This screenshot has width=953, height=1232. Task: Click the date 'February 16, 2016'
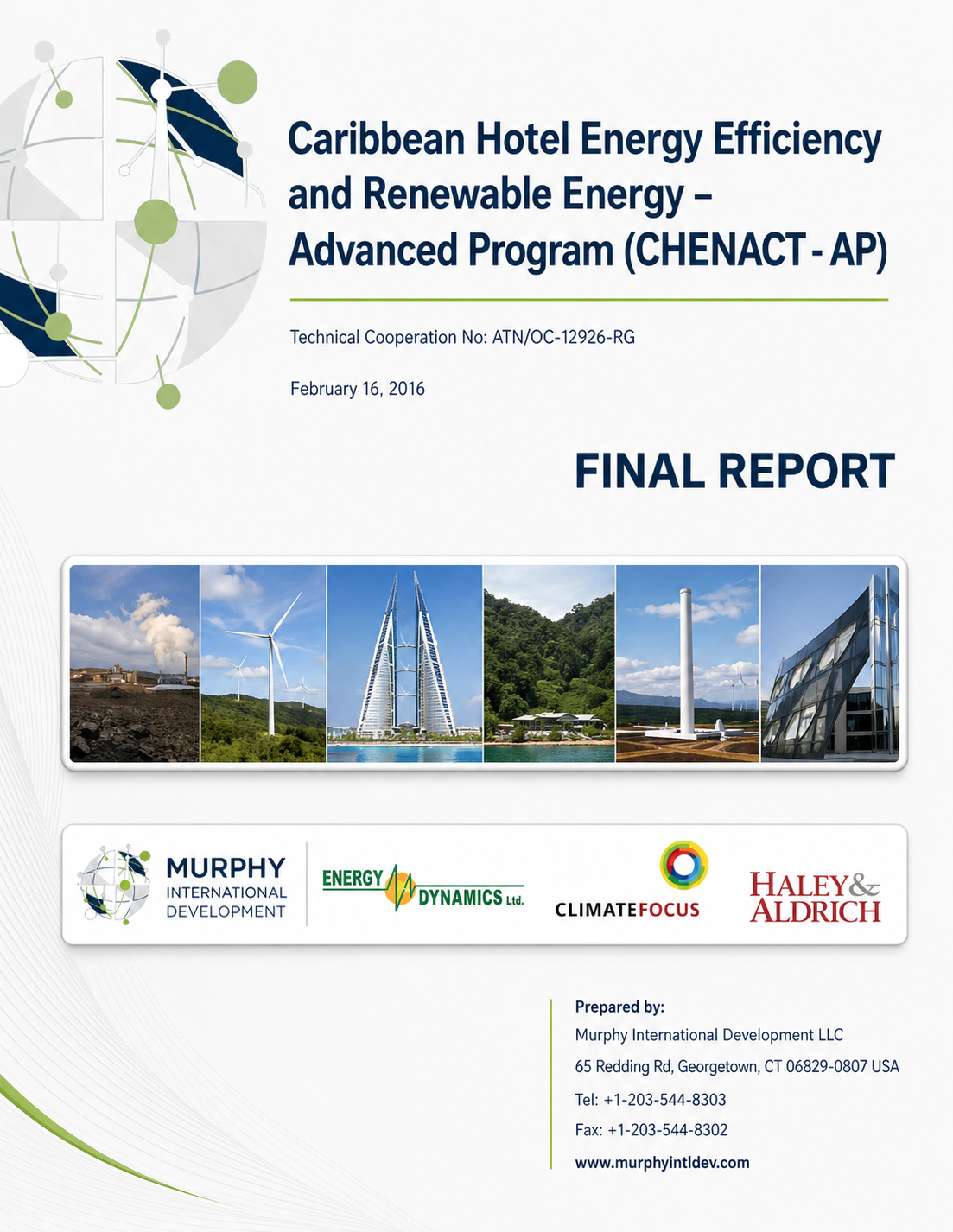pyautogui.click(x=358, y=389)
